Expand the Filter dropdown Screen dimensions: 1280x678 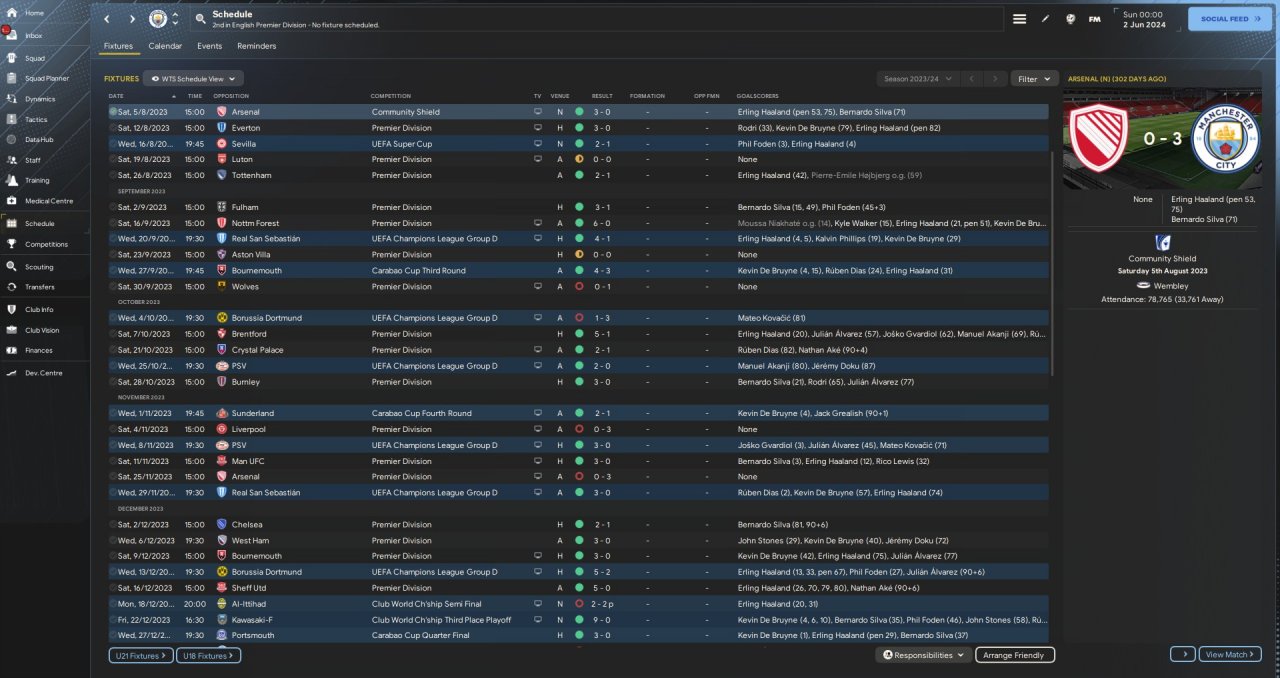coord(1034,78)
